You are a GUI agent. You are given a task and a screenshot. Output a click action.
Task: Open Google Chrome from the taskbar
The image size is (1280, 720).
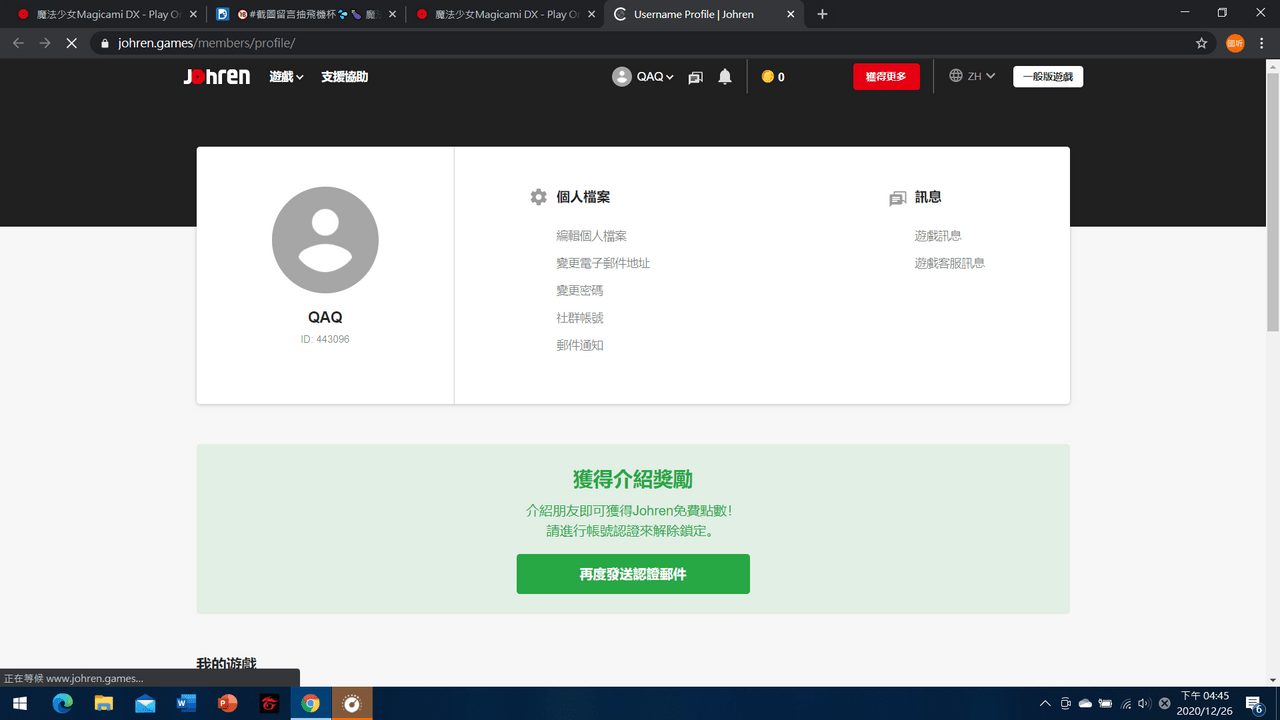(310, 703)
